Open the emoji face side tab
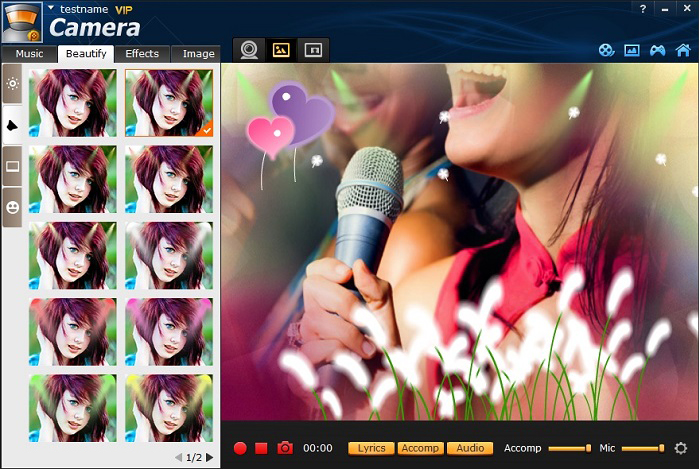Viewport: 699px width, 469px height. tap(13, 207)
